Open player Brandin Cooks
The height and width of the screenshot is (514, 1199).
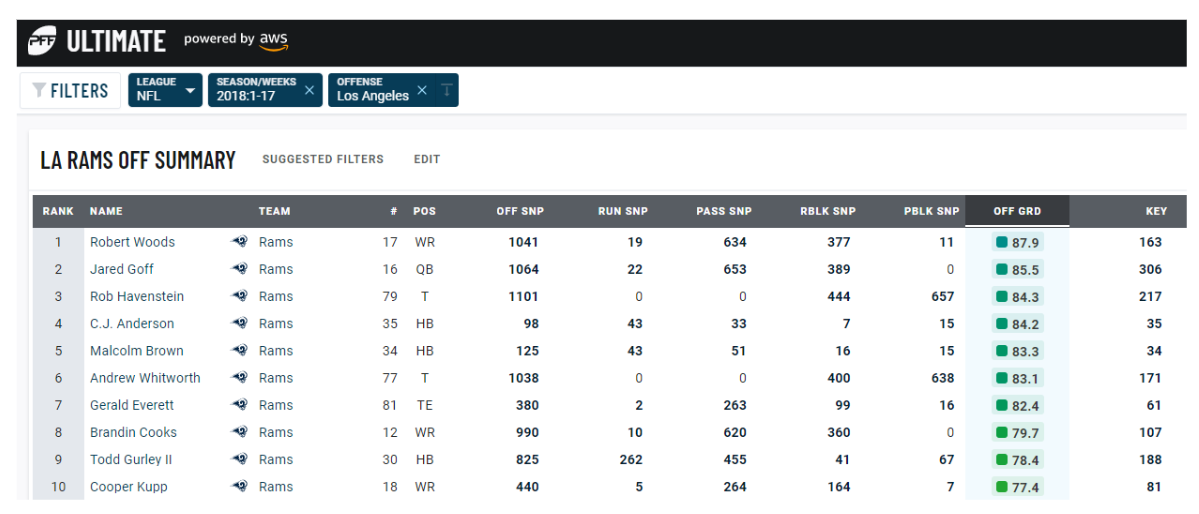(x=133, y=432)
